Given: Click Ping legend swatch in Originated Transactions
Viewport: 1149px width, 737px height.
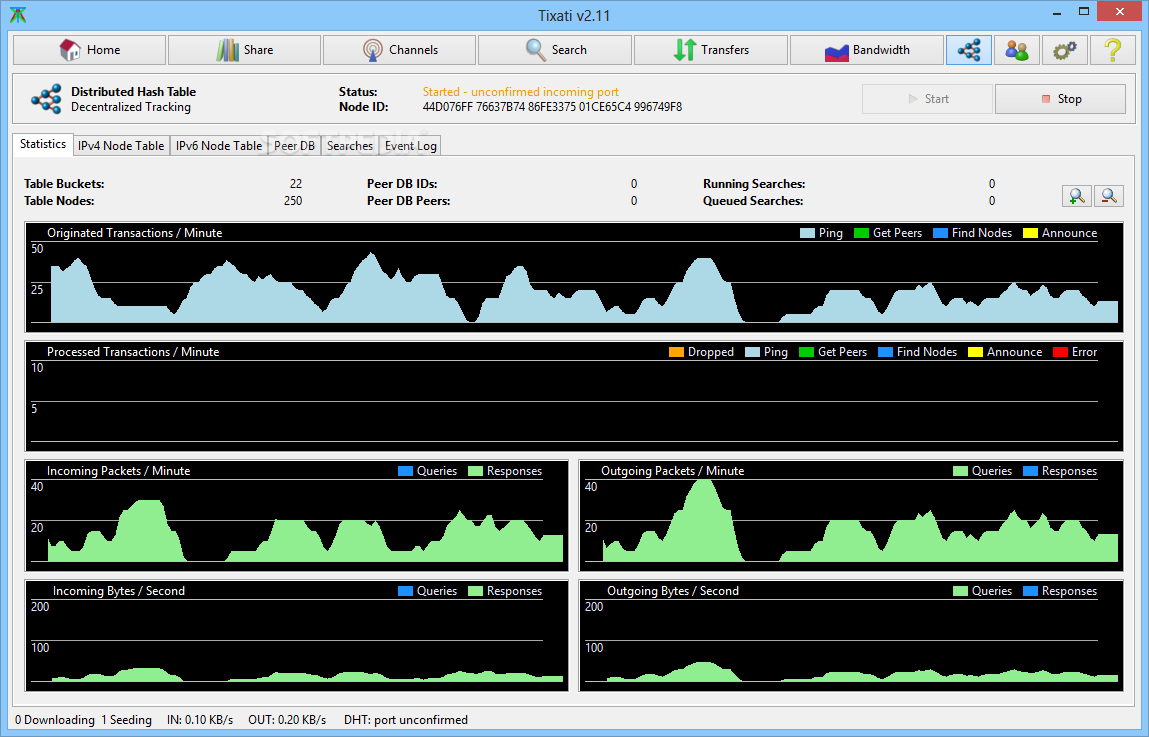Looking at the screenshot, I should (x=808, y=233).
